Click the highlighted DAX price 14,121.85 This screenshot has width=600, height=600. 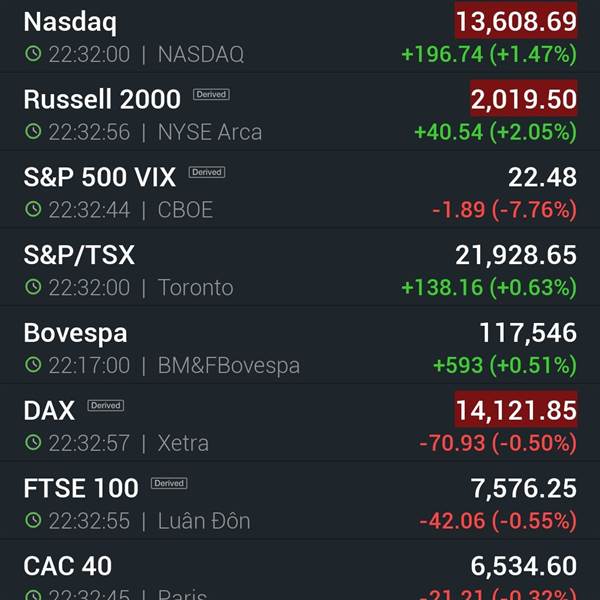point(516,409)
